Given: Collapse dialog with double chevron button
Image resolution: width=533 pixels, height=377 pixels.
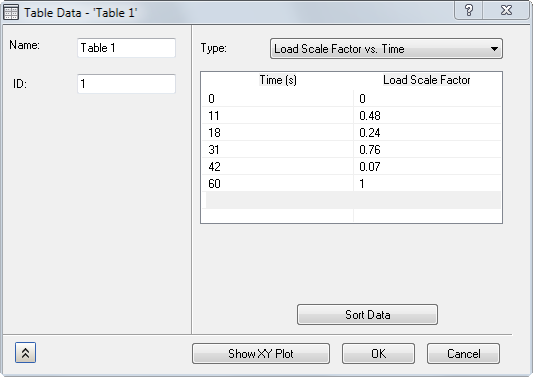Looking at the screenshot, I should (25, 353).
